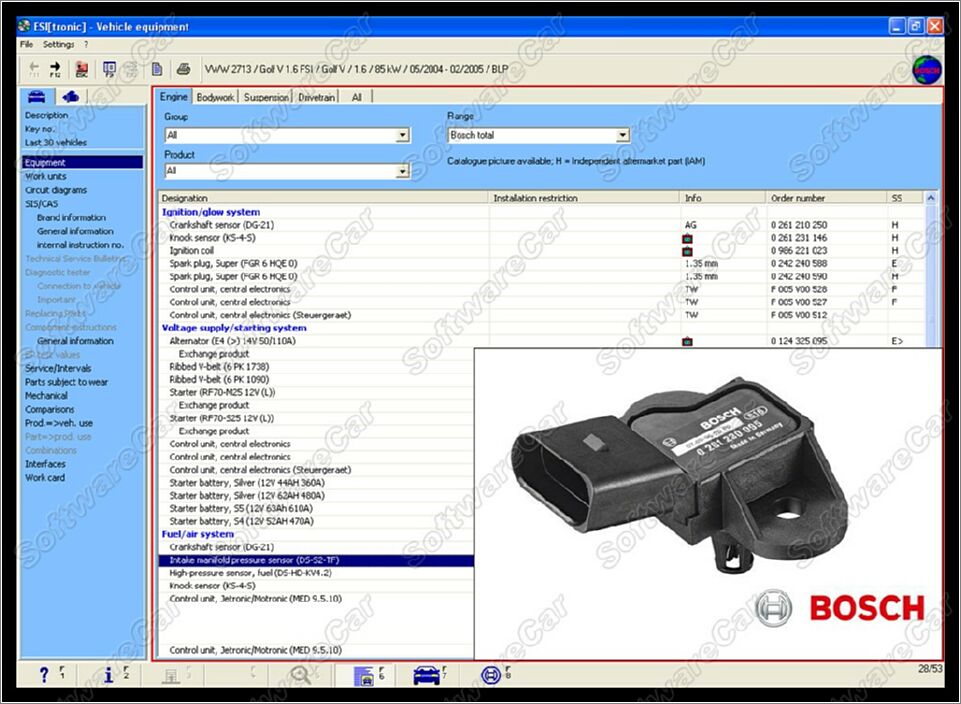The image size is (961, 704).
Task: Click the info 'i' icon at bottom
Action: (x=108, y=675)
